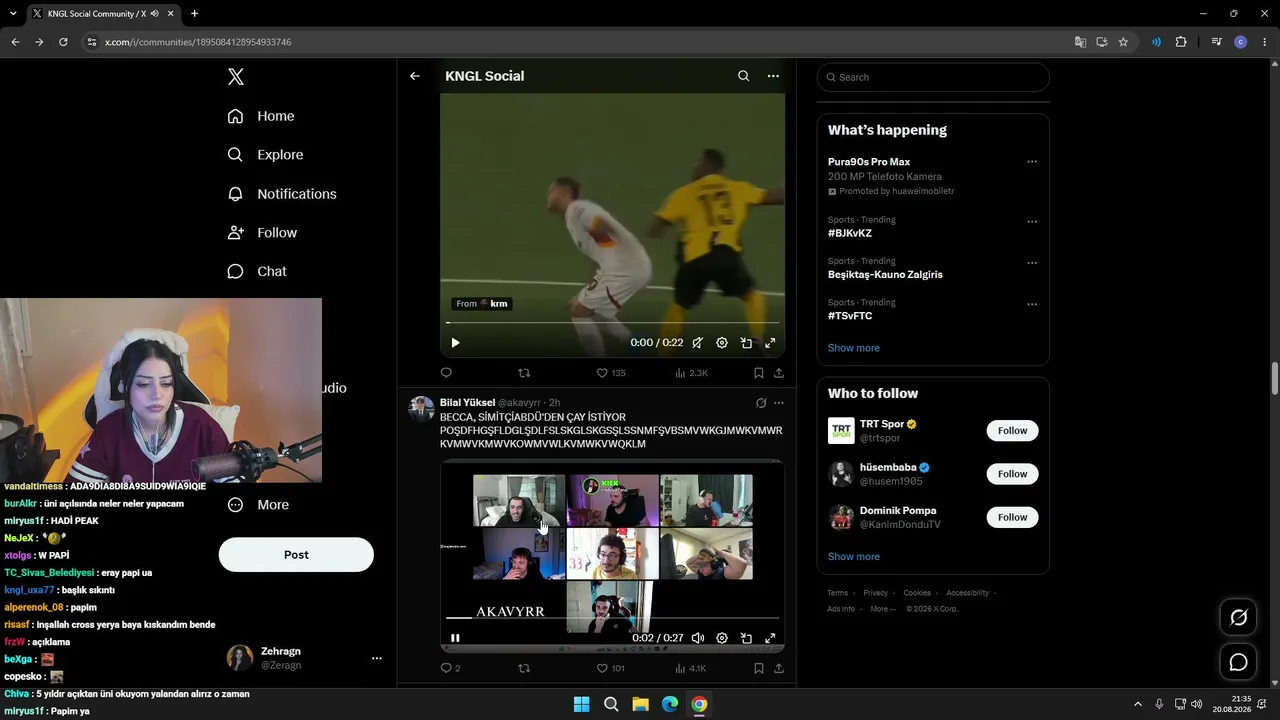The image size is (1280, 720).
Task: Open Explore in the X sidebar
Action: point(265,155)
